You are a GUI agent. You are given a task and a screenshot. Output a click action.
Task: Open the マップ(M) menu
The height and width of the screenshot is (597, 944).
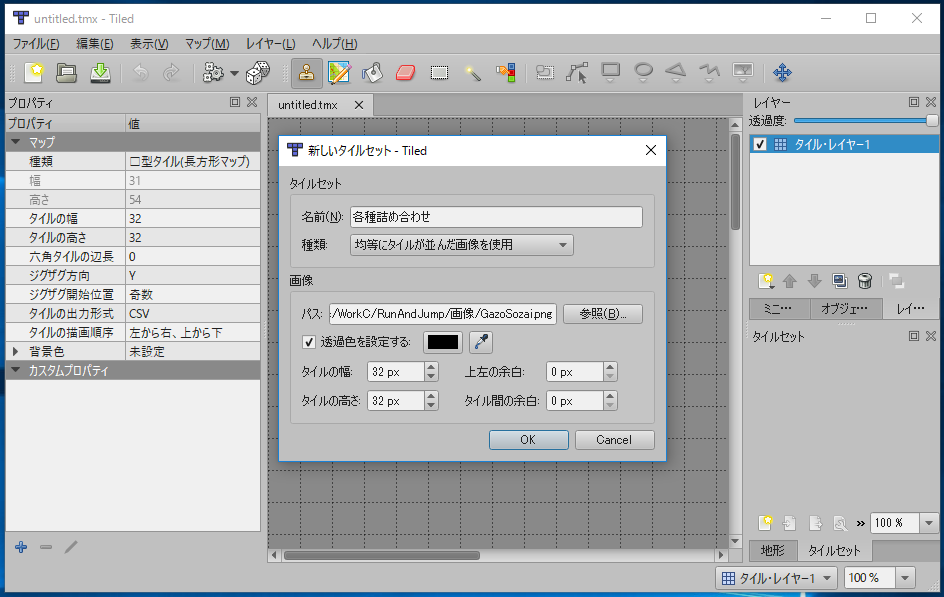(x=207, y=44)
